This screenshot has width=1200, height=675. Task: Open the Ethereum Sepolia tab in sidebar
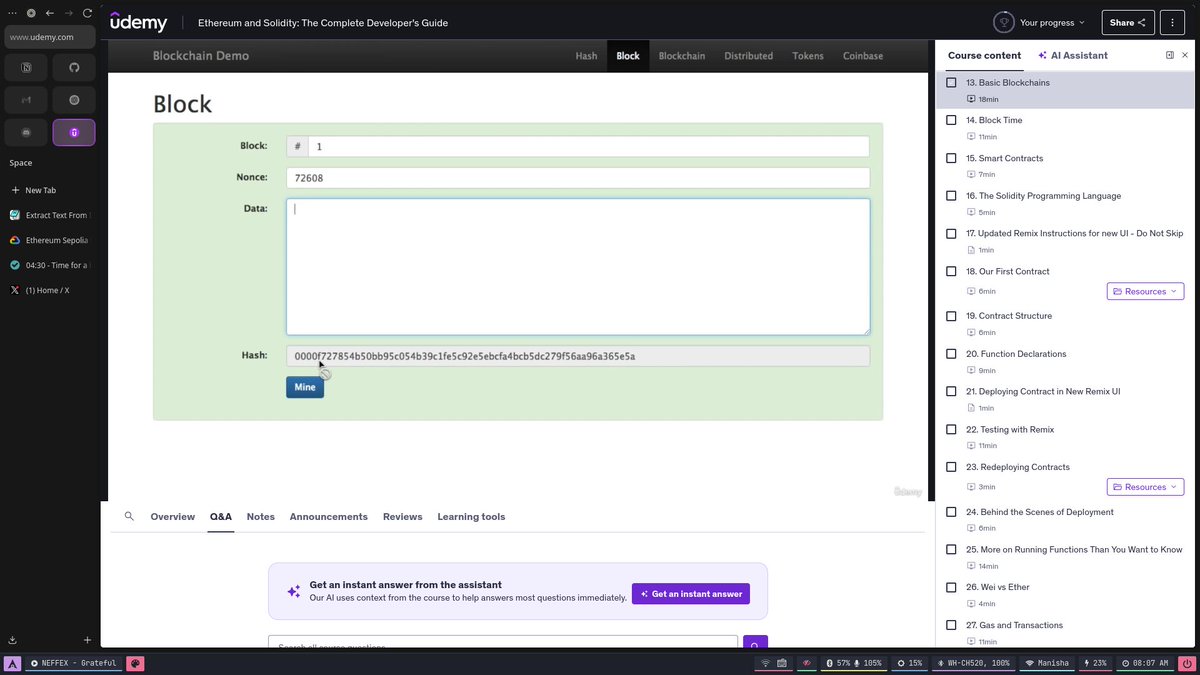coord(48,240)
